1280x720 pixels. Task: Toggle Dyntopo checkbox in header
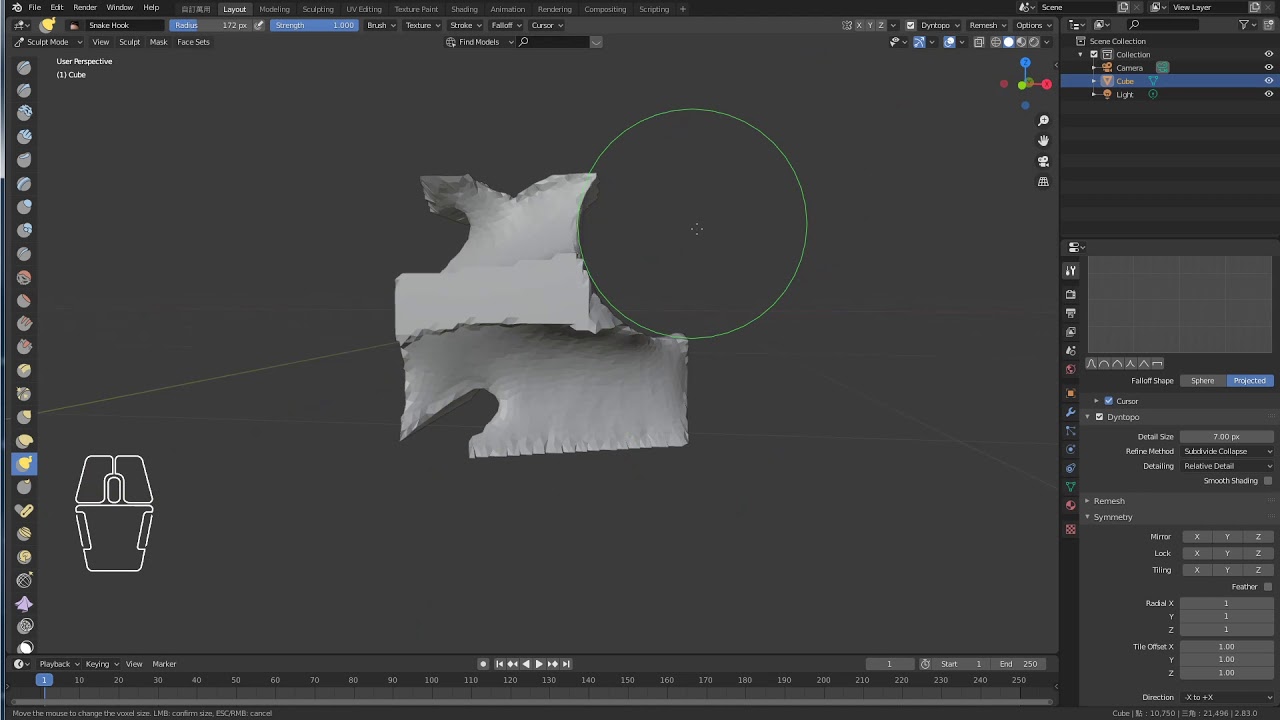(910, 25)
